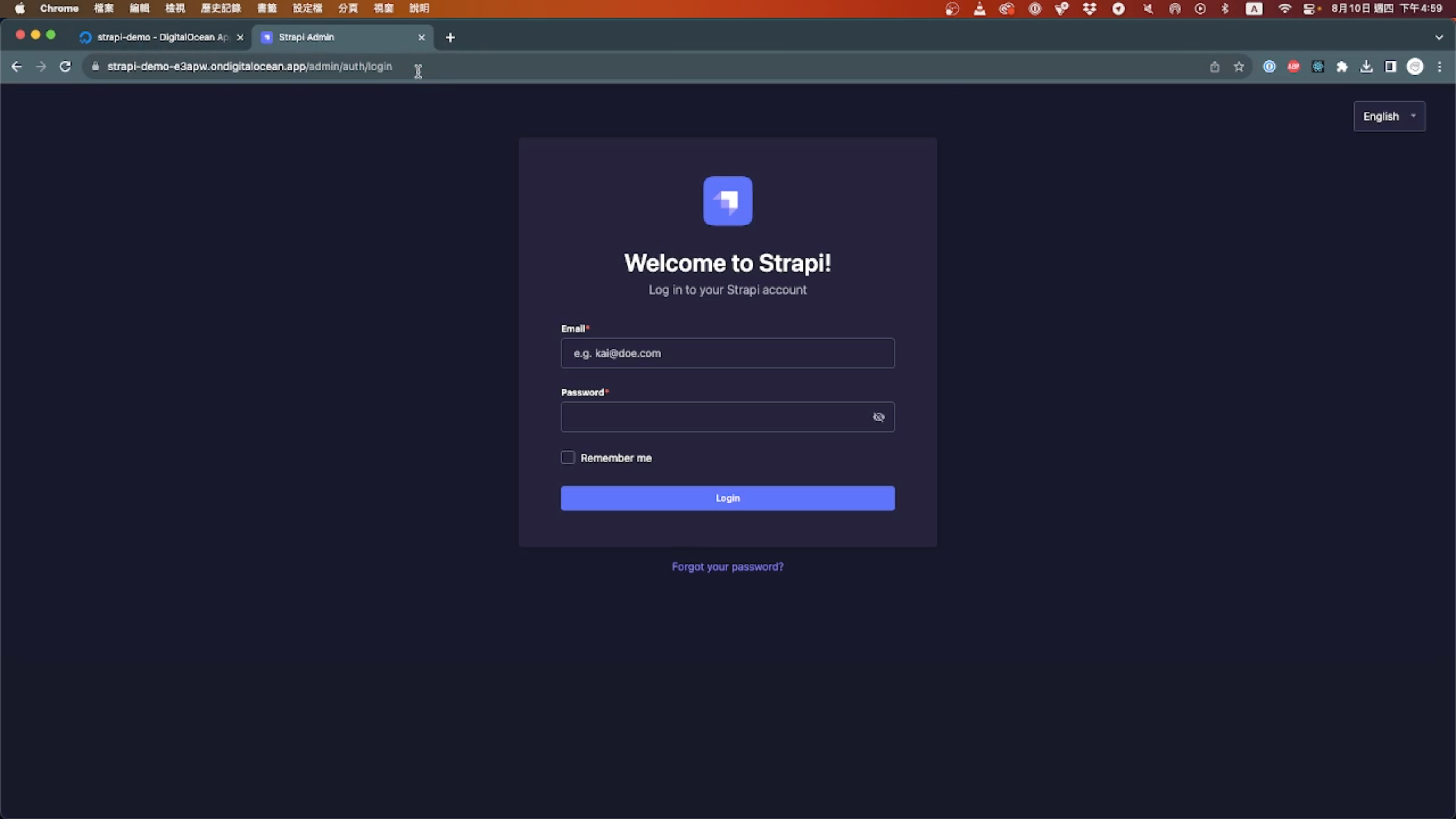Open the Extensions puzzle-piece menu

pyautogui.click(x=1342, y=67)
